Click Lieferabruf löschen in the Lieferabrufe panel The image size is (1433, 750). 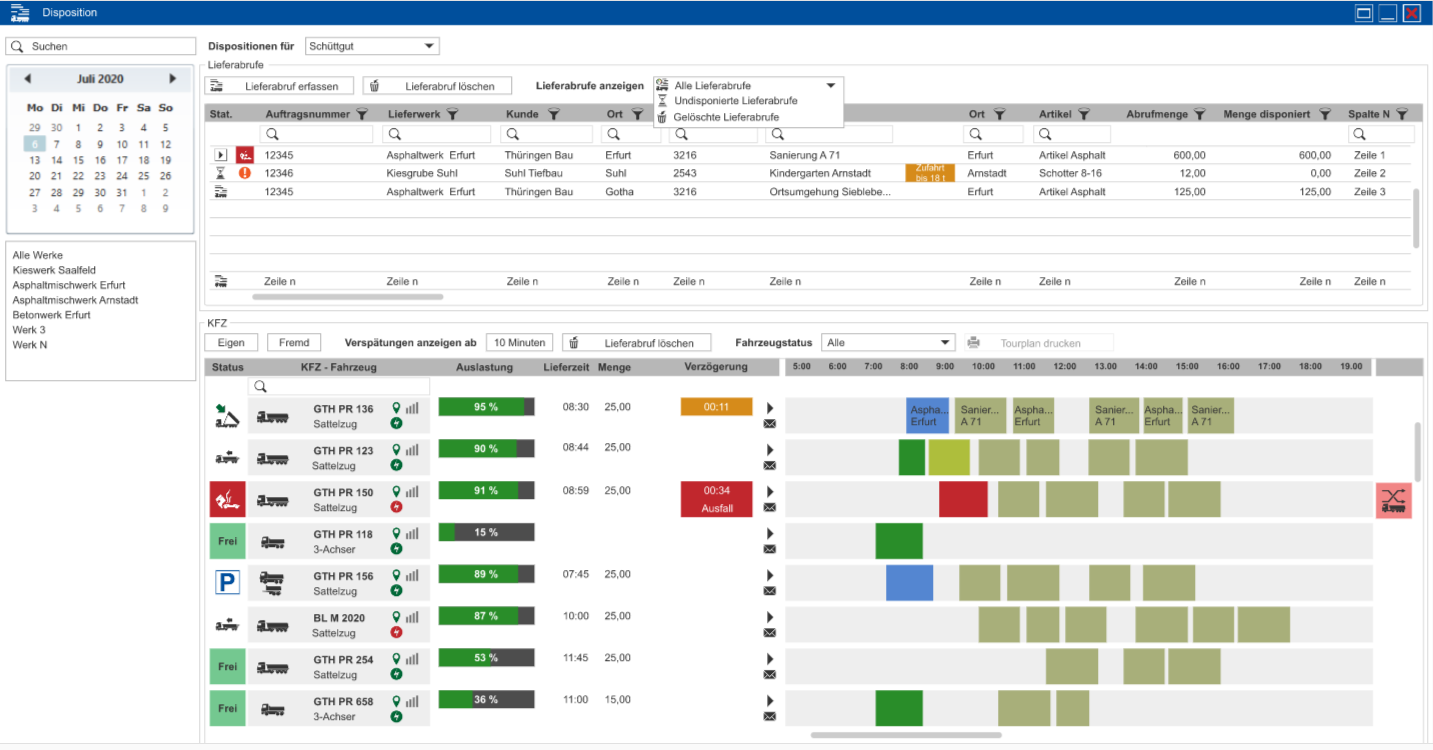pos(437,86)
